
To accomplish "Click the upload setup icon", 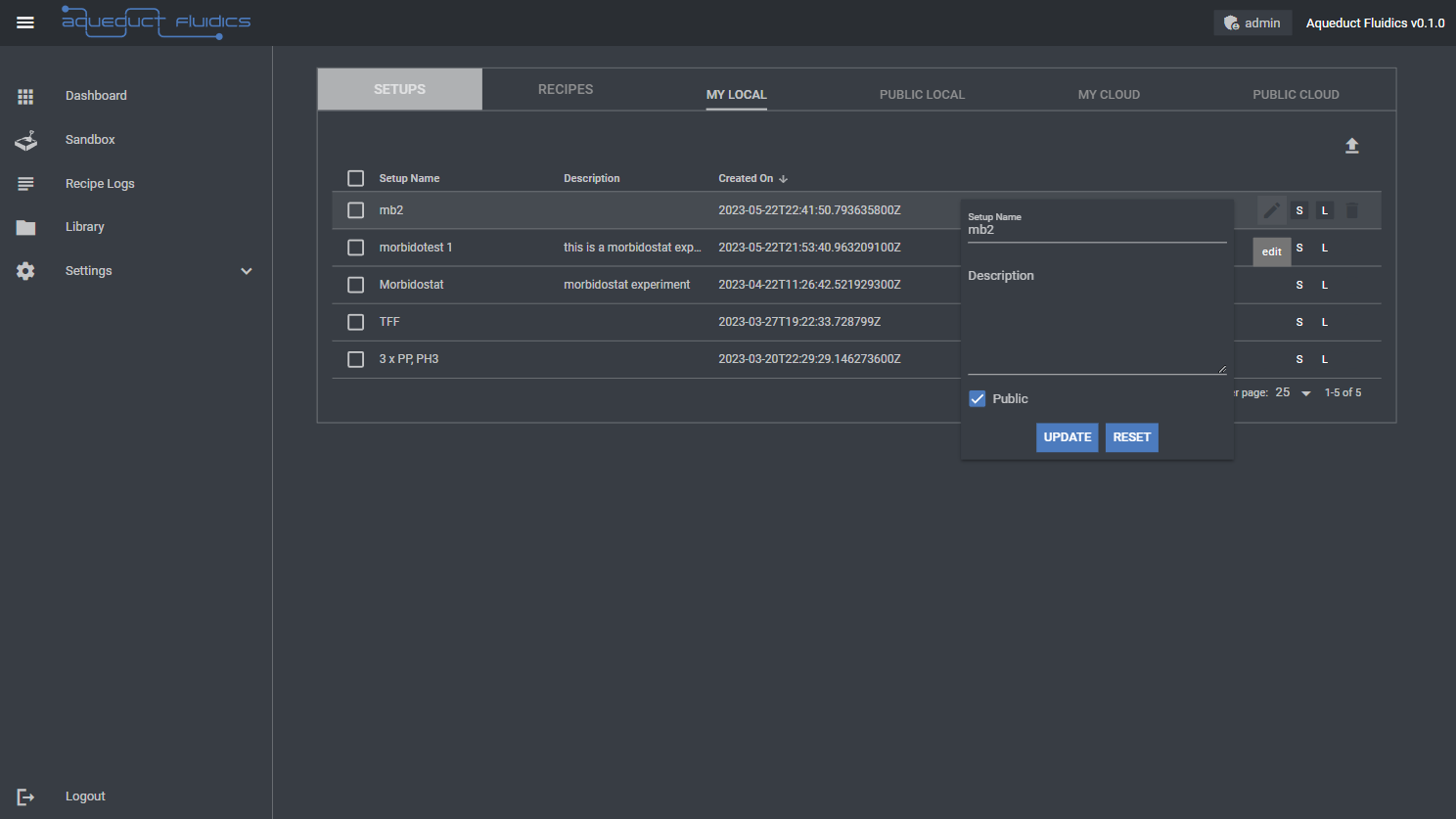I will (x=1351, y=146).
